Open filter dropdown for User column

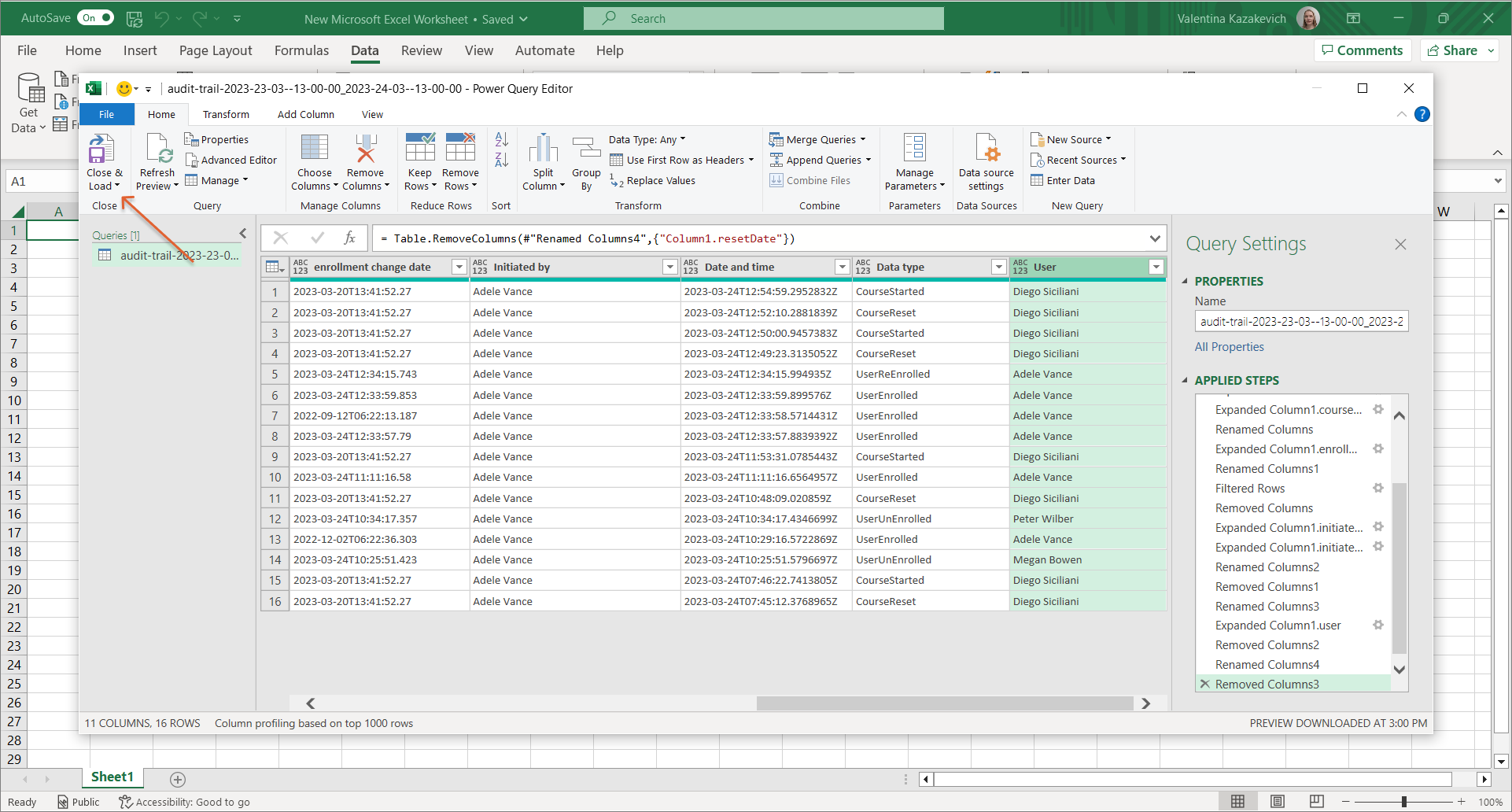pos(1156,268)
